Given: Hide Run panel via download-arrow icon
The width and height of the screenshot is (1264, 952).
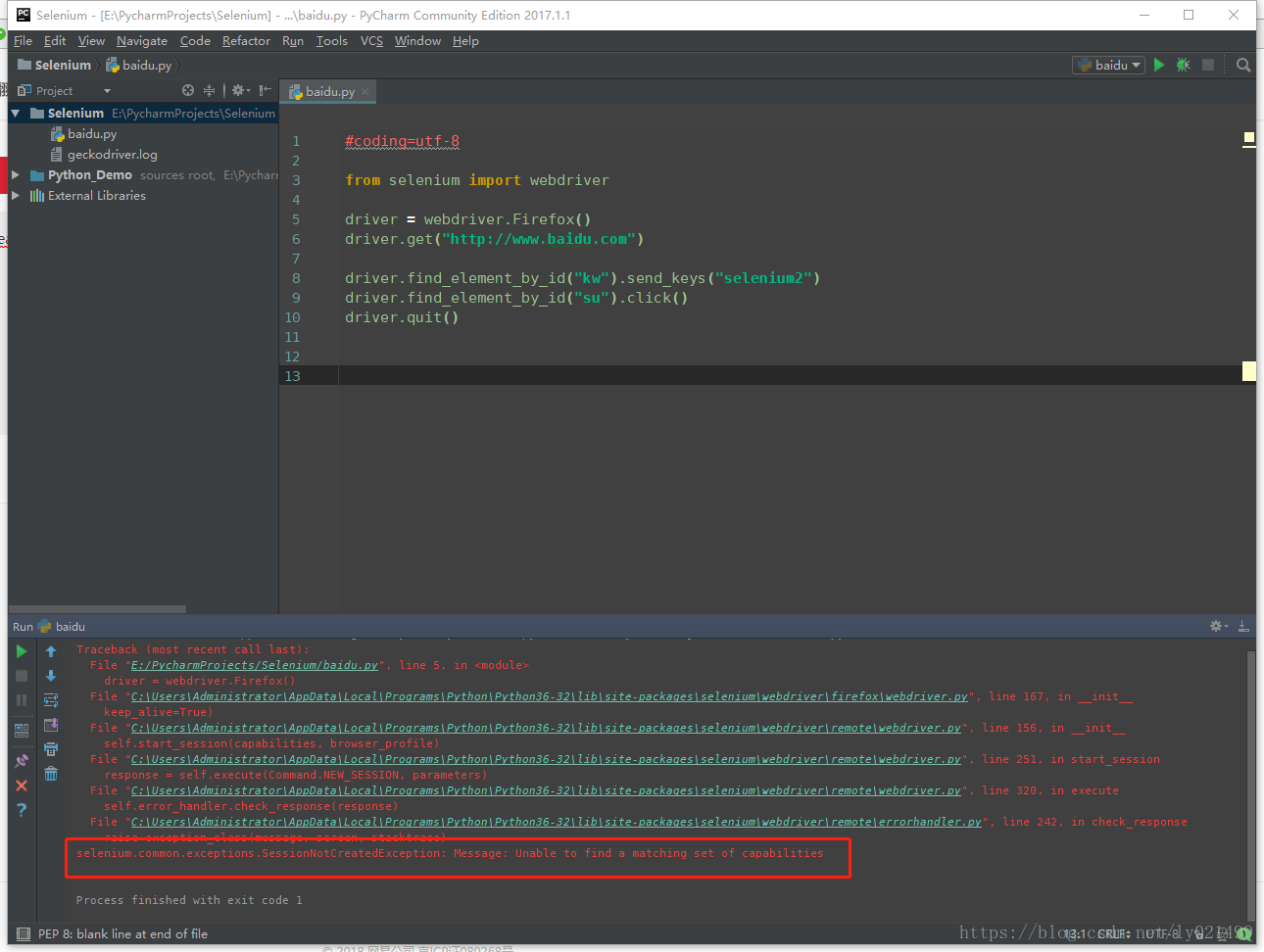Looking at the screenshot, I should 1243,626.
